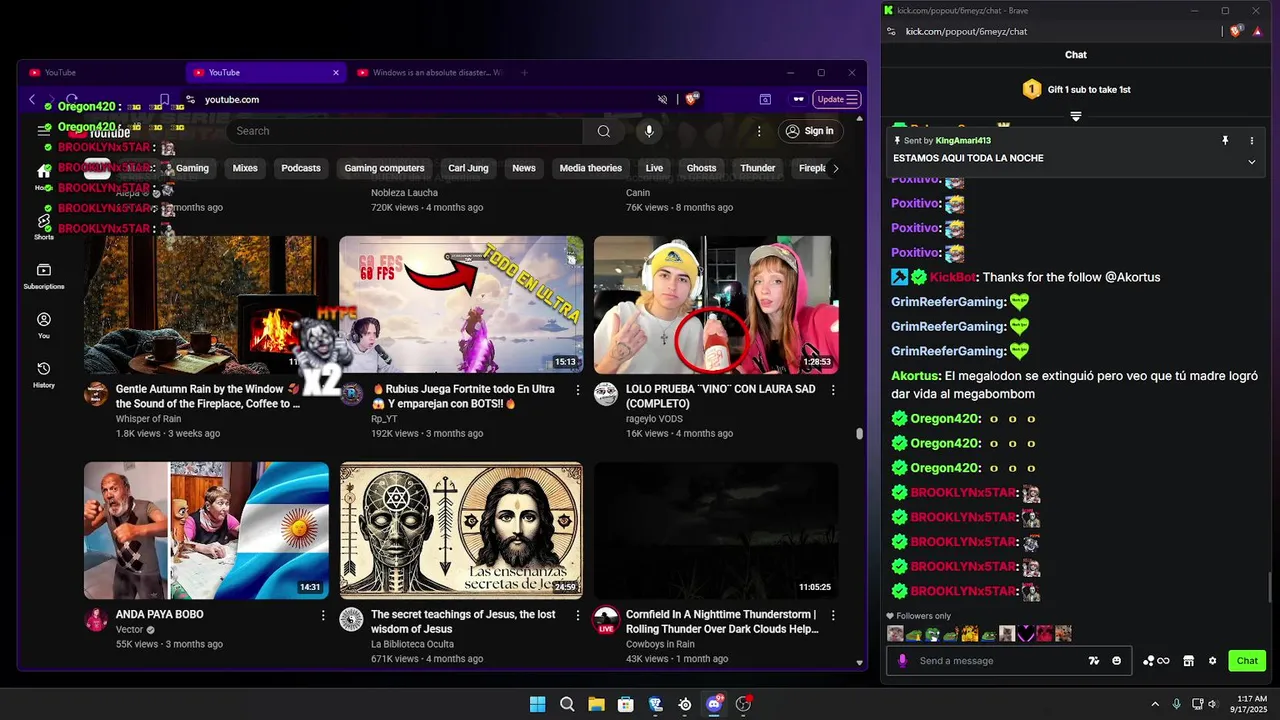Open a new tab in YouTube window
This screenshot has width=1280, height=720.
[524, 72]
